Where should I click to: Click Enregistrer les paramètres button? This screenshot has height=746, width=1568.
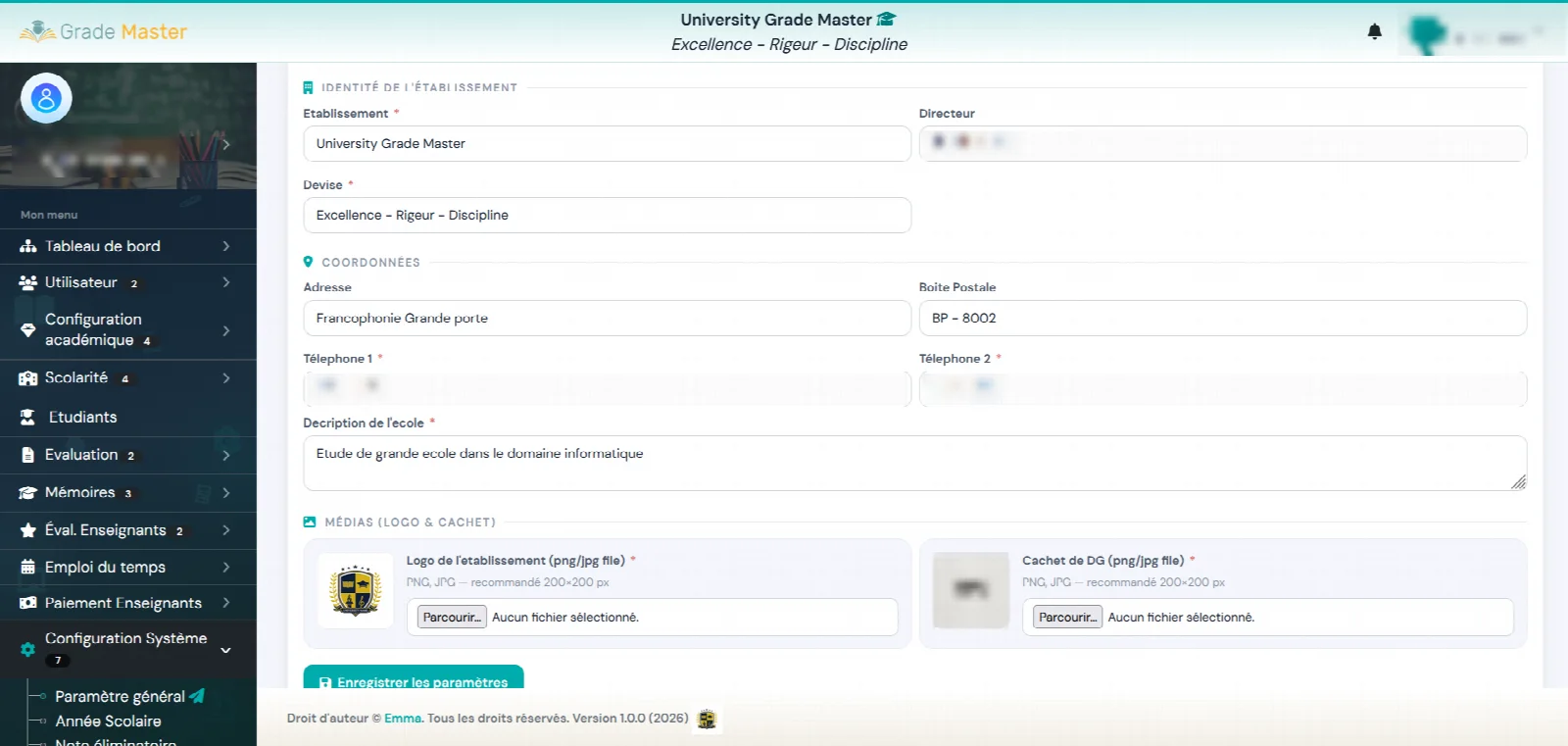point(414,677)
